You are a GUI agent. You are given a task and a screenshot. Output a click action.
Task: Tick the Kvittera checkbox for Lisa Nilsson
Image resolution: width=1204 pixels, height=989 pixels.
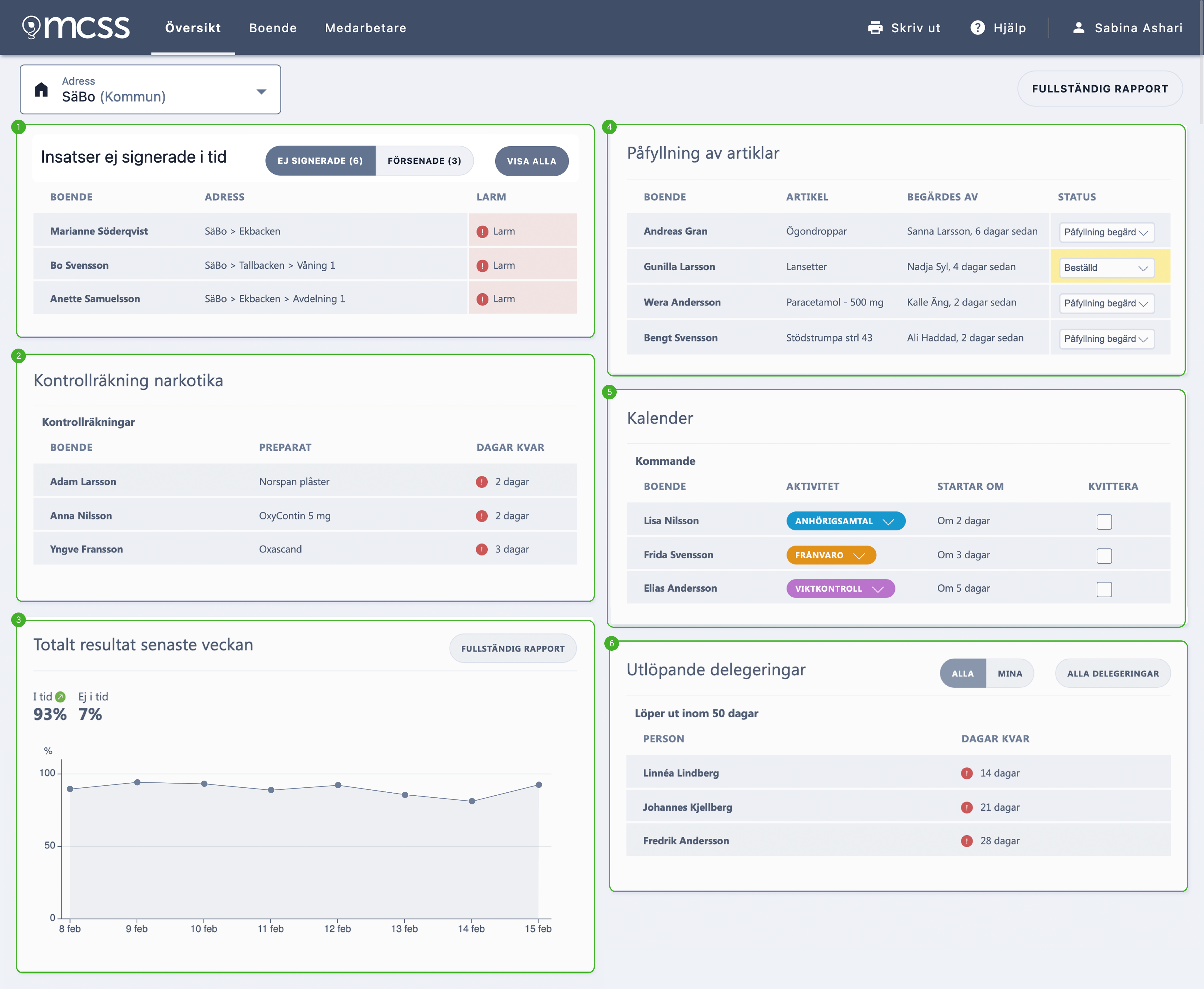pyautogui.click(x=1104, y=521)
